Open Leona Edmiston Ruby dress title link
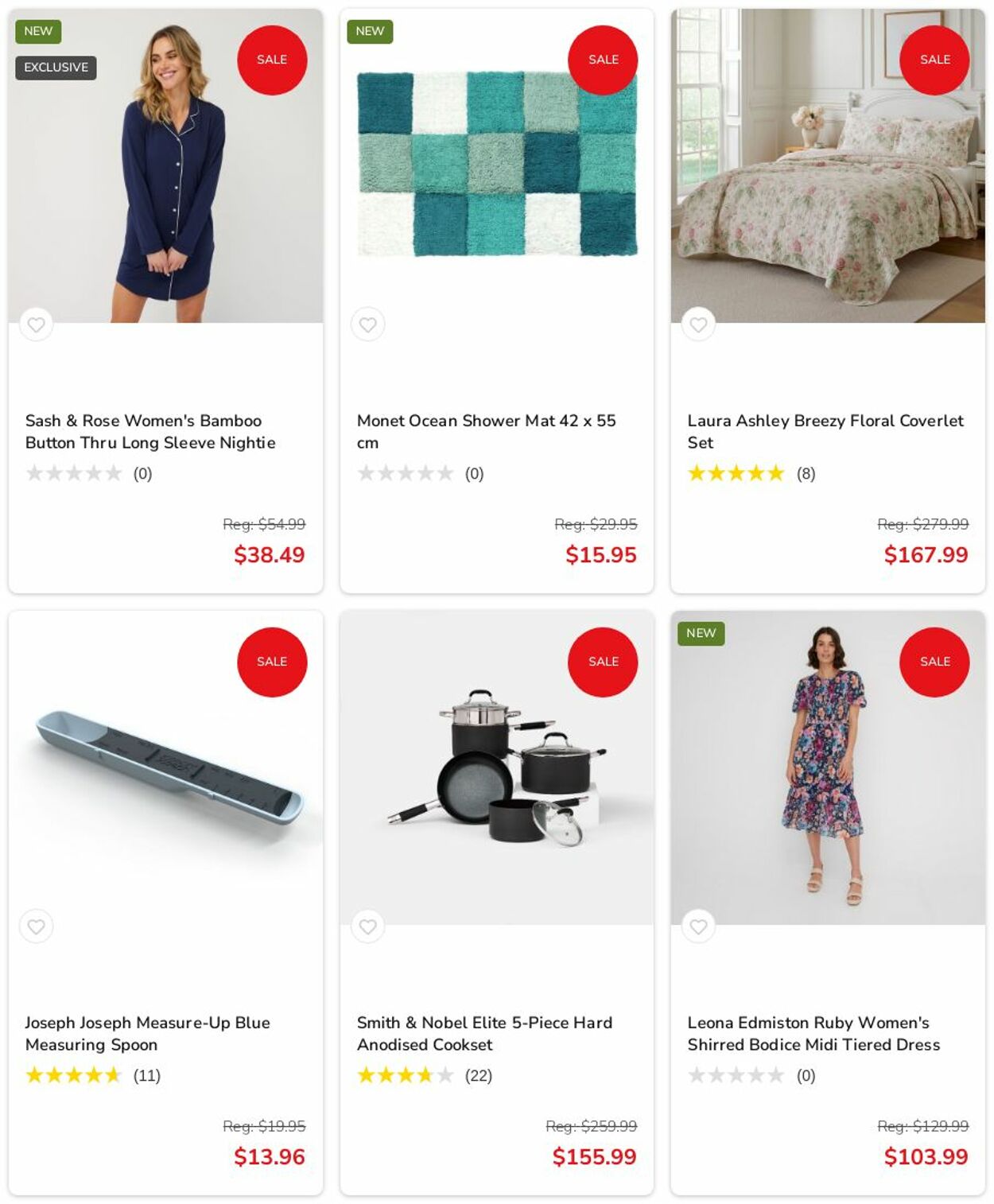Screen dimensions: 994x1204 coord(813,1033)
